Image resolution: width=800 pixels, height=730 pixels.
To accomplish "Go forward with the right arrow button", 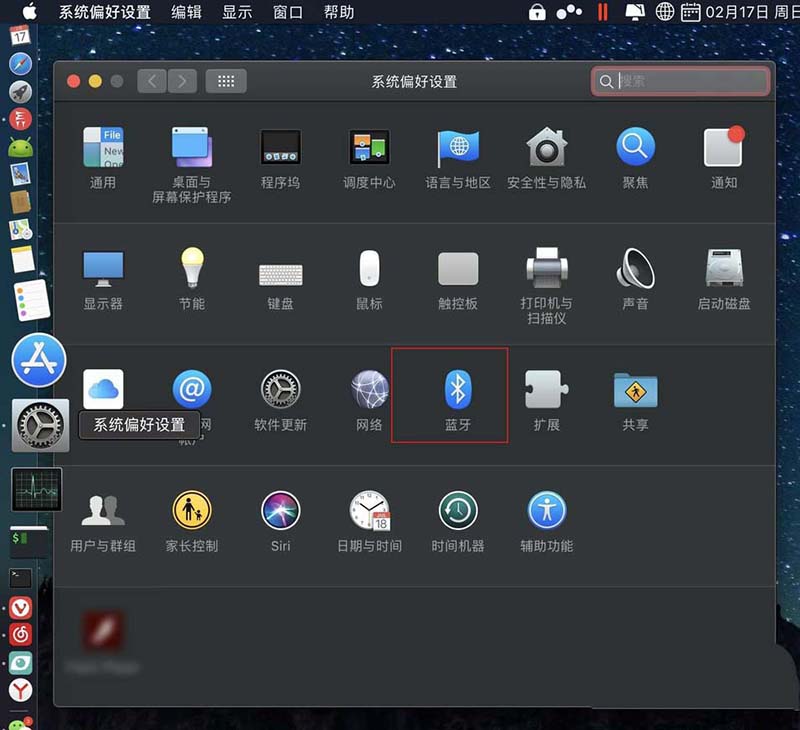I will point(182,81).
